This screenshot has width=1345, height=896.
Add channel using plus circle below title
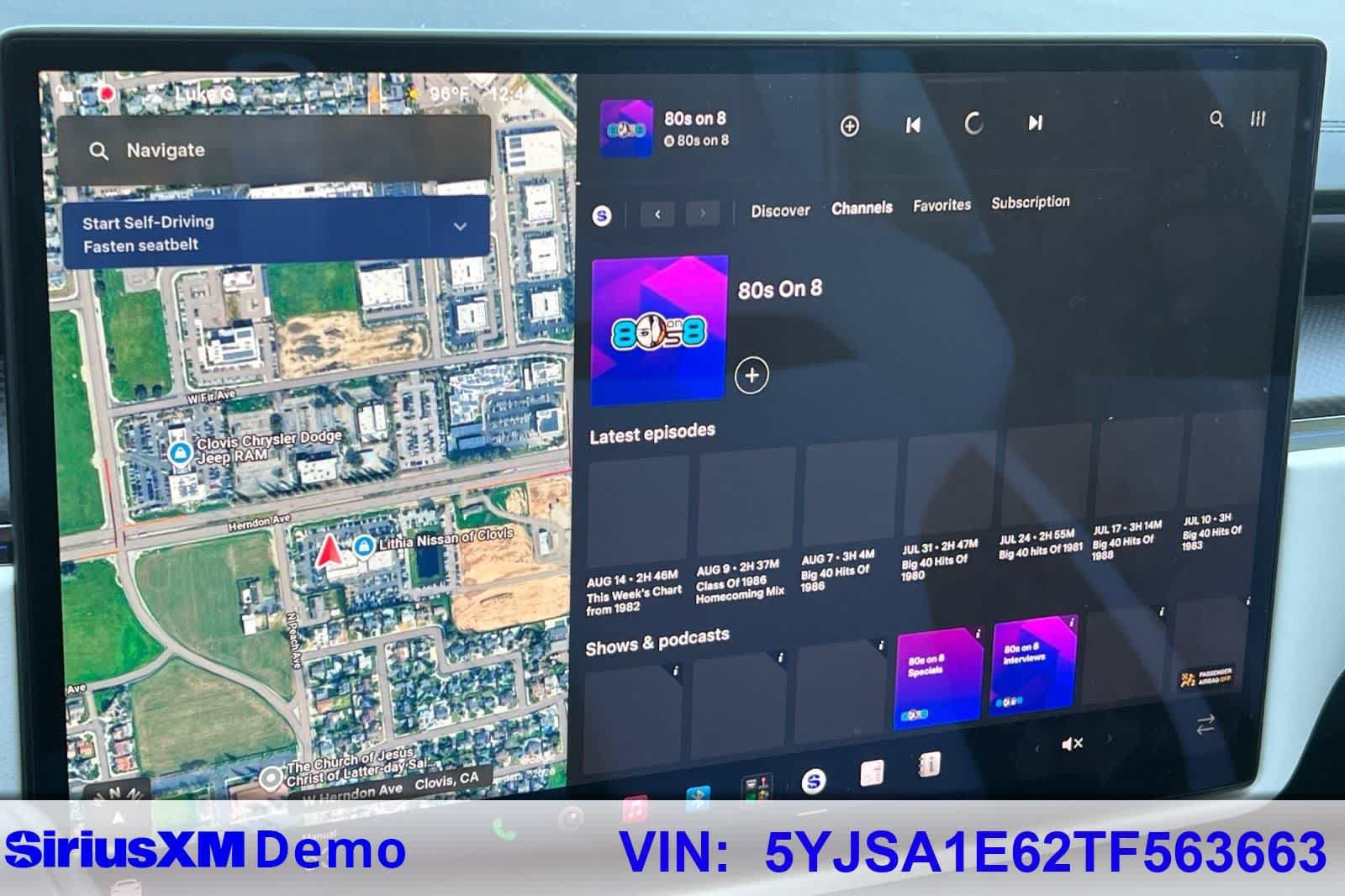coord(752,375)
